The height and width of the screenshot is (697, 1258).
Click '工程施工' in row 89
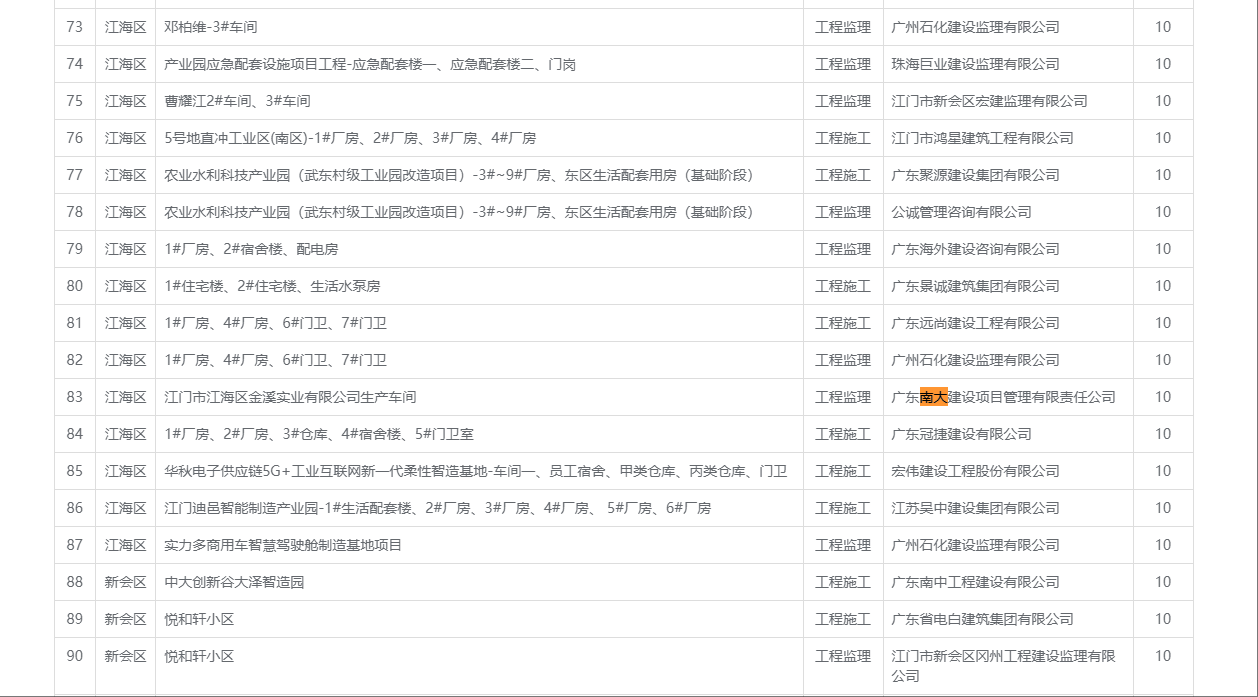pyautogui.click(x=843, y=619)
